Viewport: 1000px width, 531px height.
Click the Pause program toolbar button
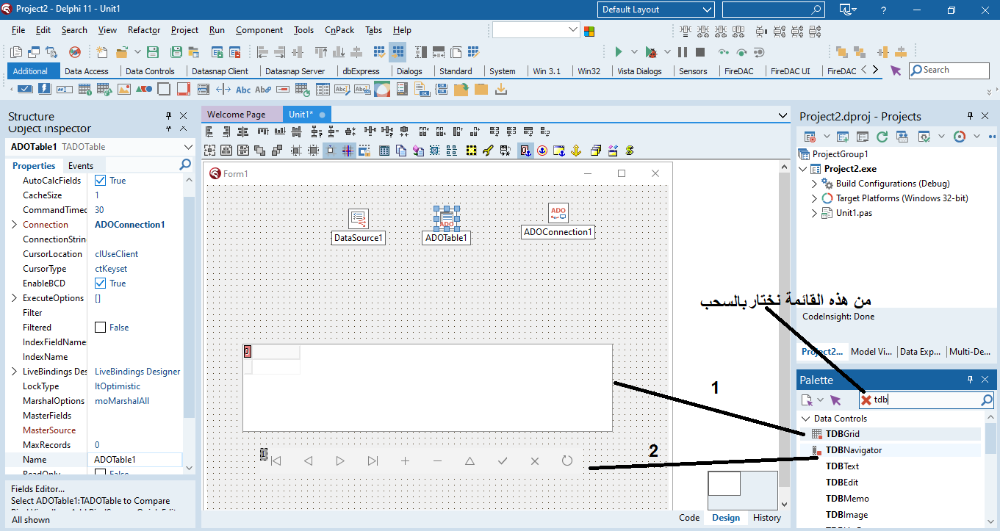click(x=682, y=52)
